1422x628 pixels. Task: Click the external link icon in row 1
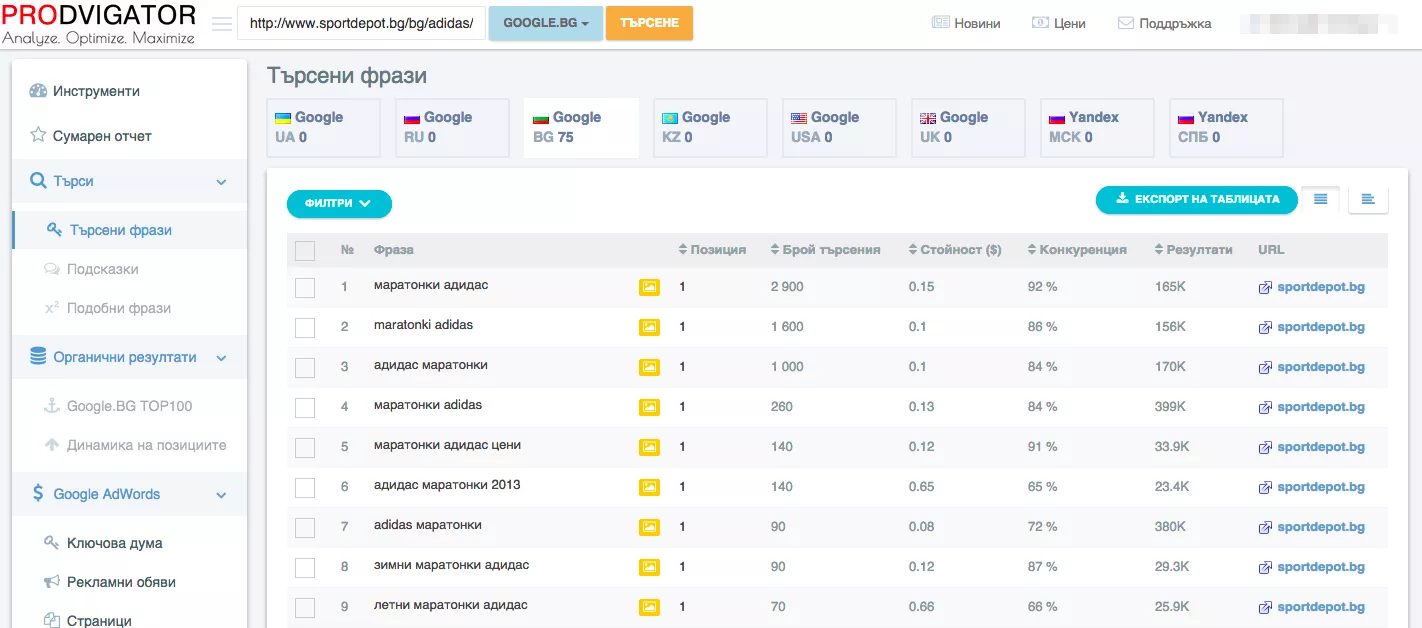(x=1265, y=288)
